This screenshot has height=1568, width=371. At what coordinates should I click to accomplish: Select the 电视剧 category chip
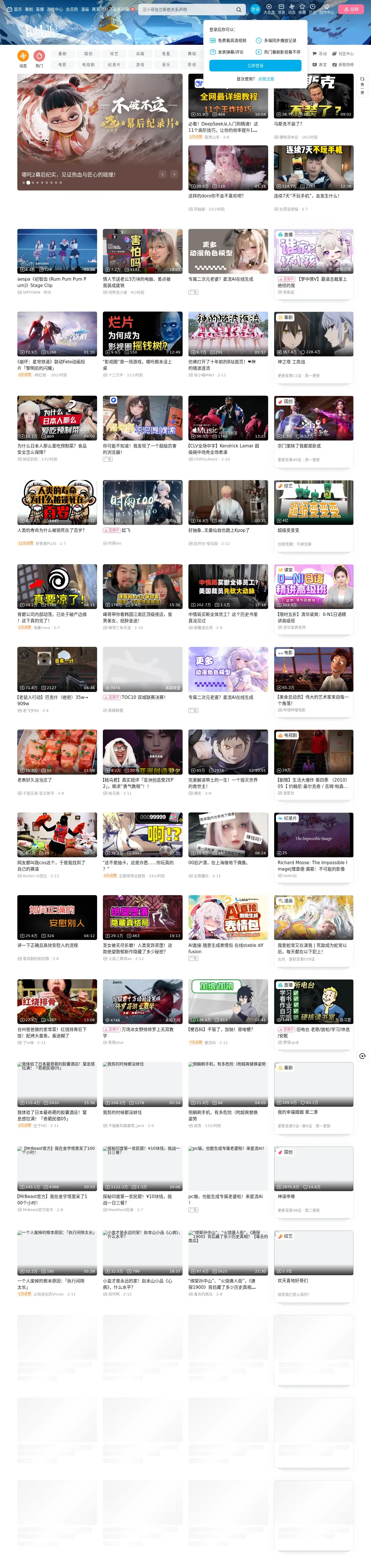click(x=88, y=64)
